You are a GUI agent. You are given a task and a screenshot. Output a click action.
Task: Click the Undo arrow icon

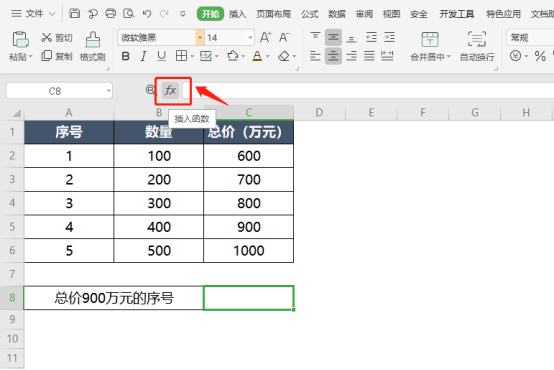point(147,14)
